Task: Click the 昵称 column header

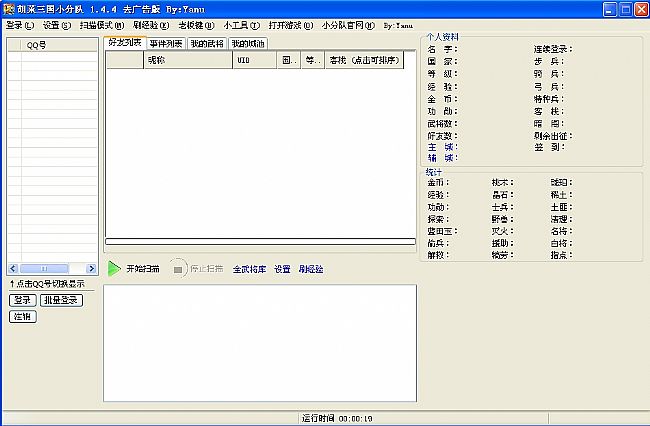Action: (x=188, y=60)
